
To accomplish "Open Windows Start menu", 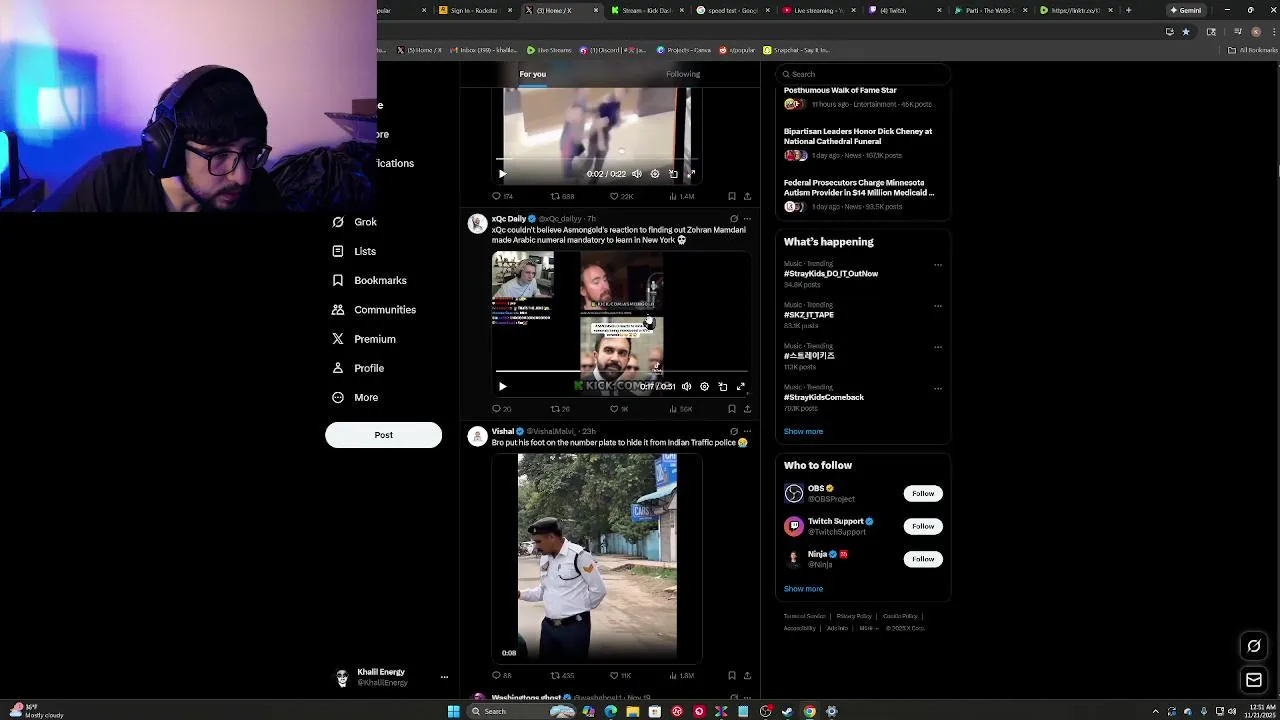I will [x=453, y=711].
